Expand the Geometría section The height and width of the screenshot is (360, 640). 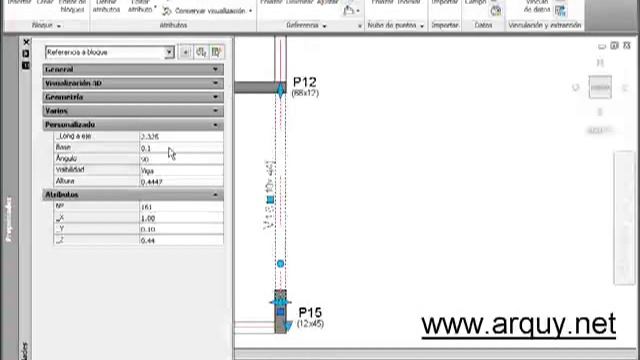[133, 97]
